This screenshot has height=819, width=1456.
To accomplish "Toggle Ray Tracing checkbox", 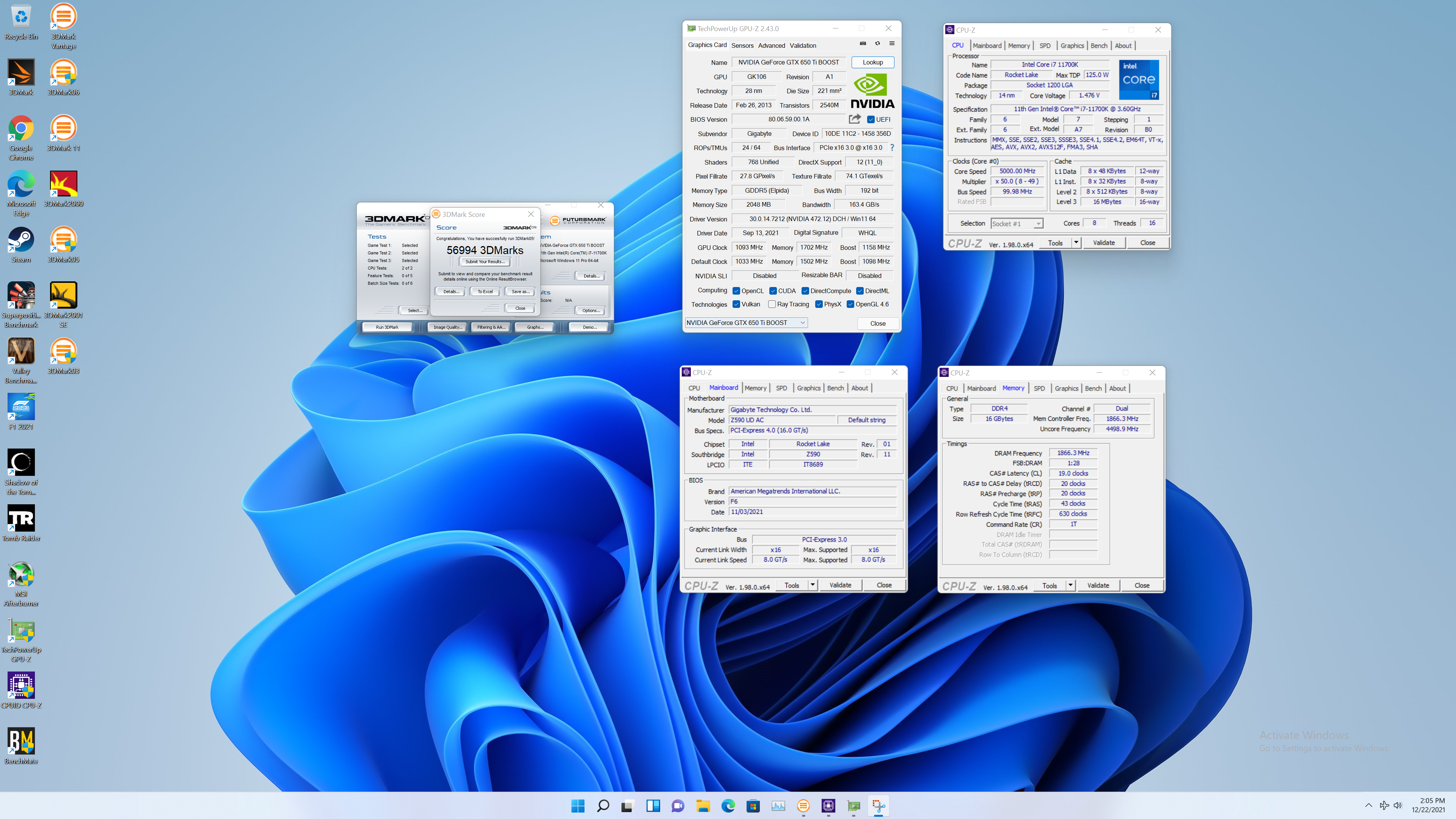I will [x=772, y=304].
